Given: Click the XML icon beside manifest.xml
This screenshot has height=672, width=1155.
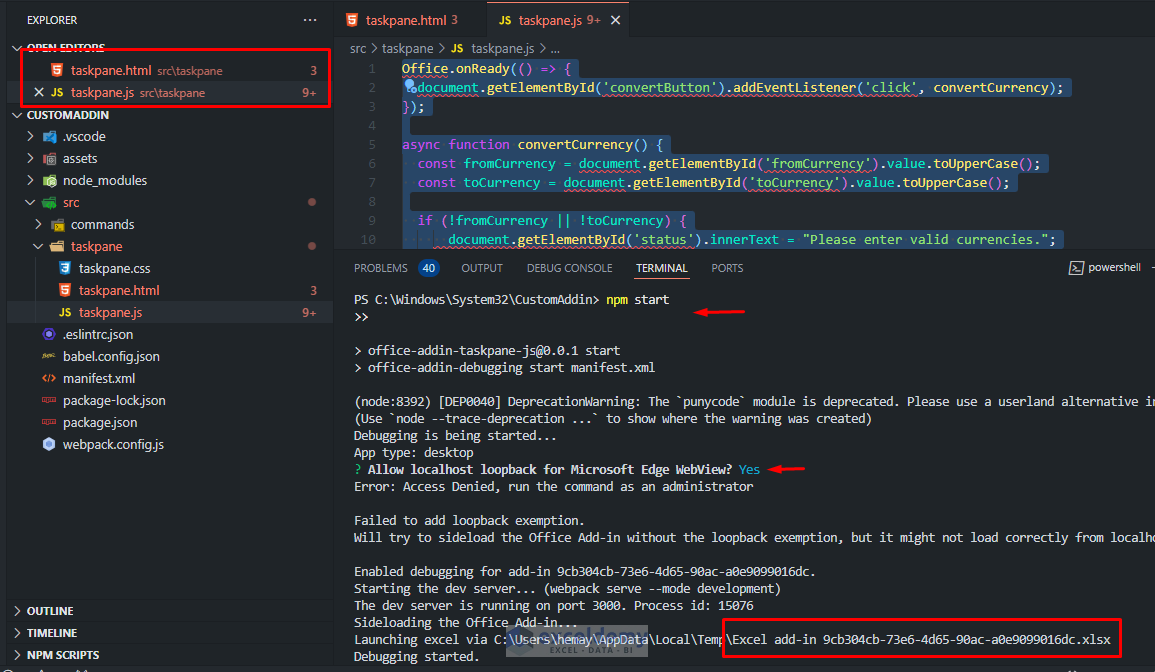Looking at the screenshot, I should 49,378.
